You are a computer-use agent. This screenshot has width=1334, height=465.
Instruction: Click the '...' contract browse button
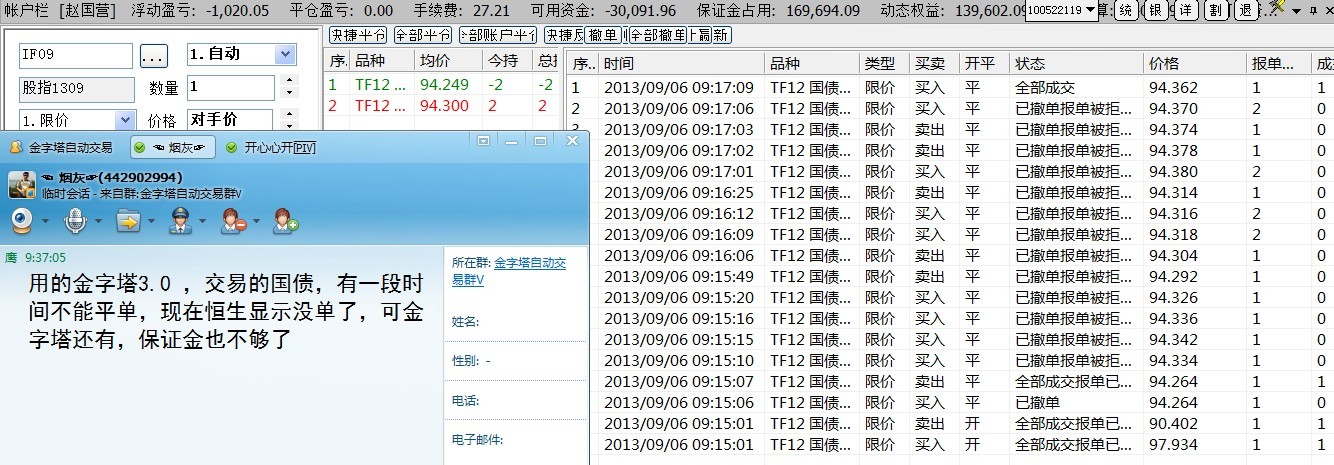click(154, 55)
